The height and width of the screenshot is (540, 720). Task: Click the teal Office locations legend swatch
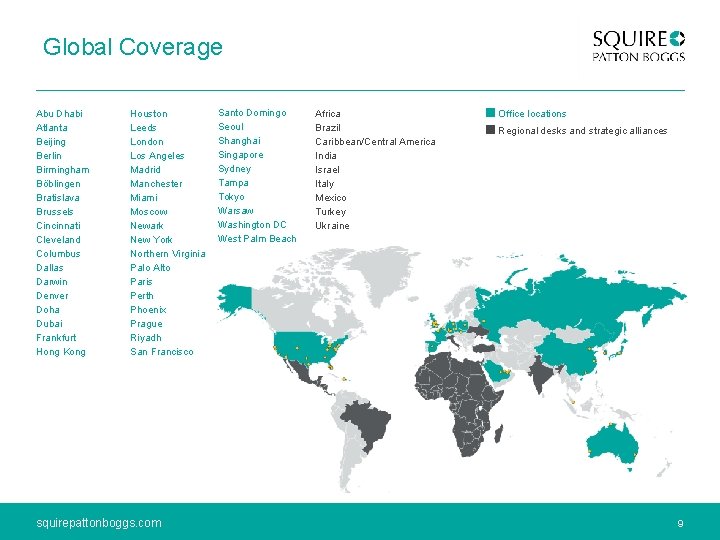pyautogui.click(x=490, y=113)
